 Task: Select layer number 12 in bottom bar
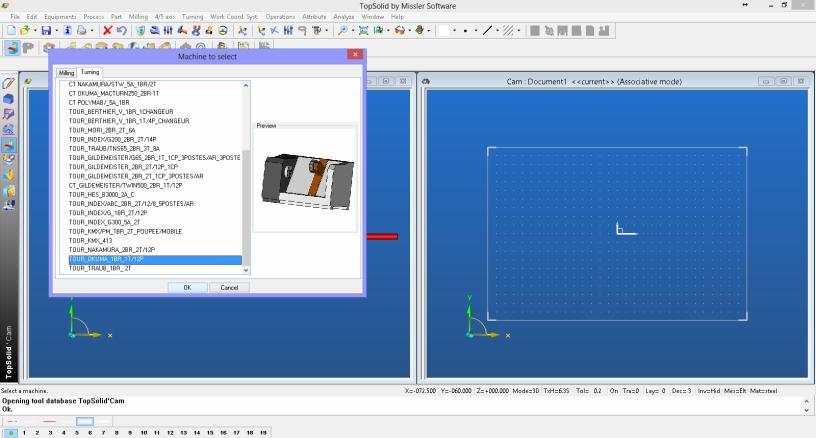tap(170, 433)
